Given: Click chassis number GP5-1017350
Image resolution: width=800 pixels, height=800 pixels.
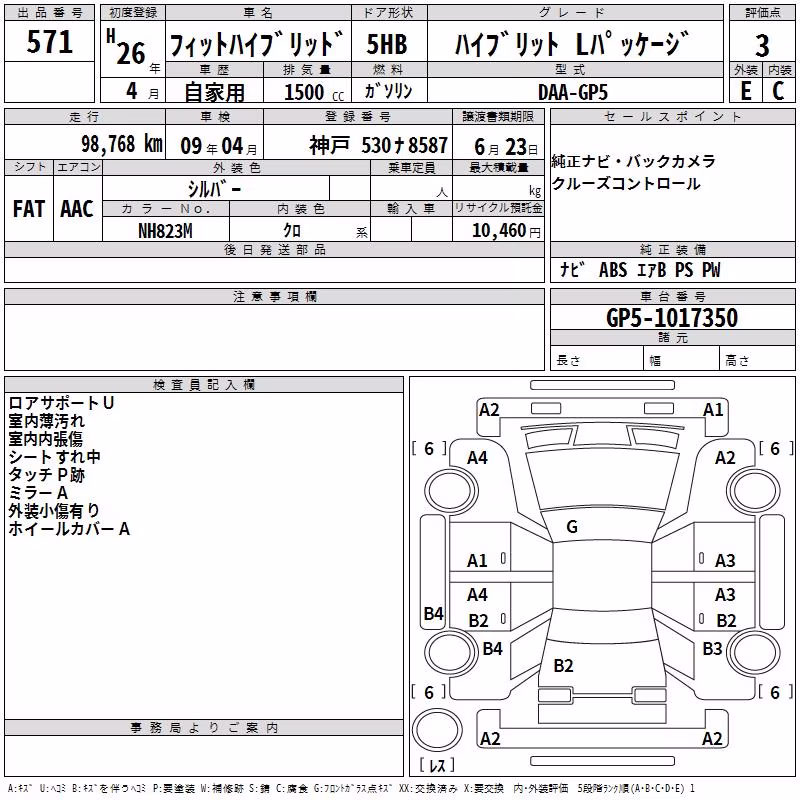Looking at the screenshot, I should (672, 318).
